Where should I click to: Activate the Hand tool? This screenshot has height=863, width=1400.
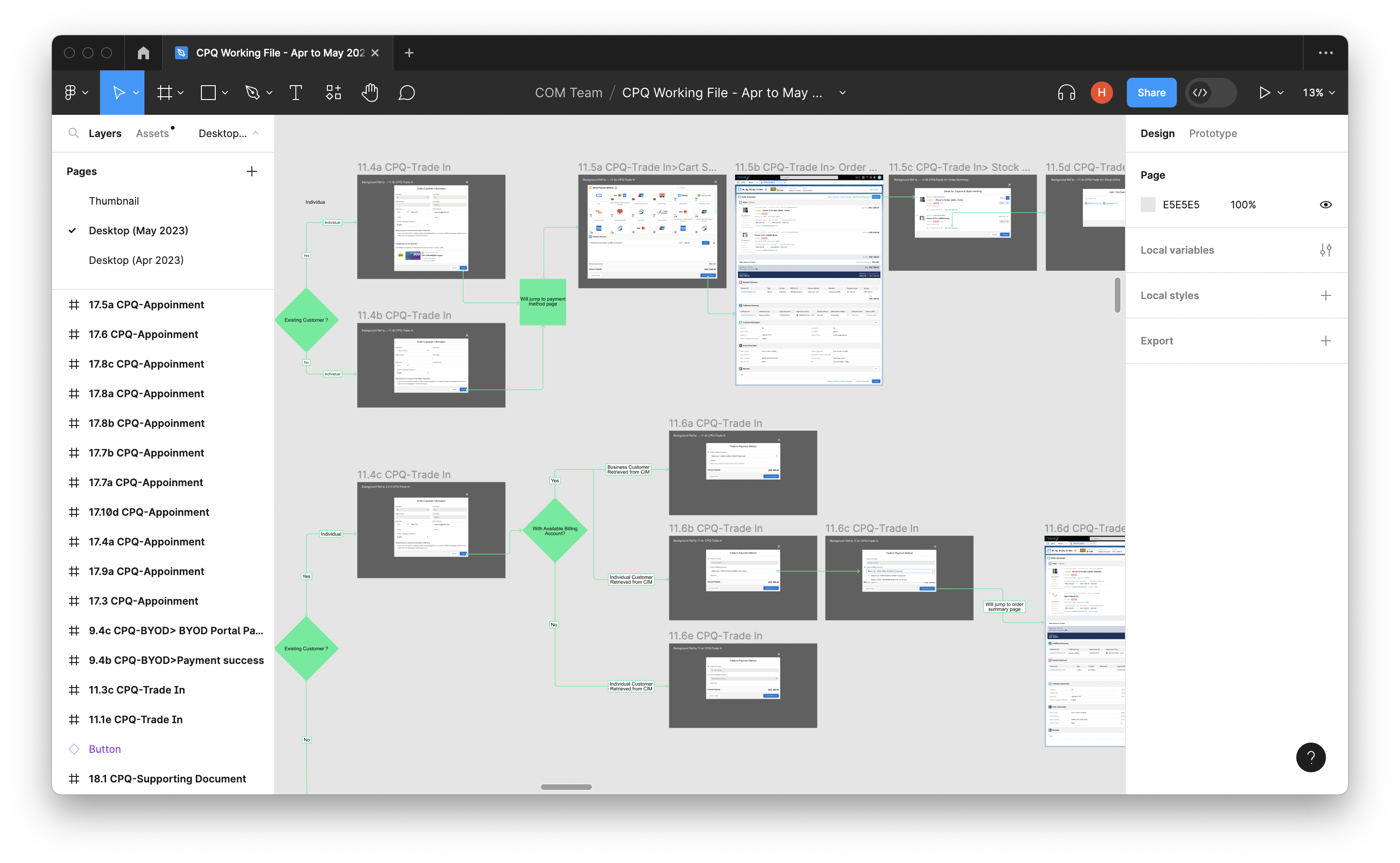click(370, 93)
